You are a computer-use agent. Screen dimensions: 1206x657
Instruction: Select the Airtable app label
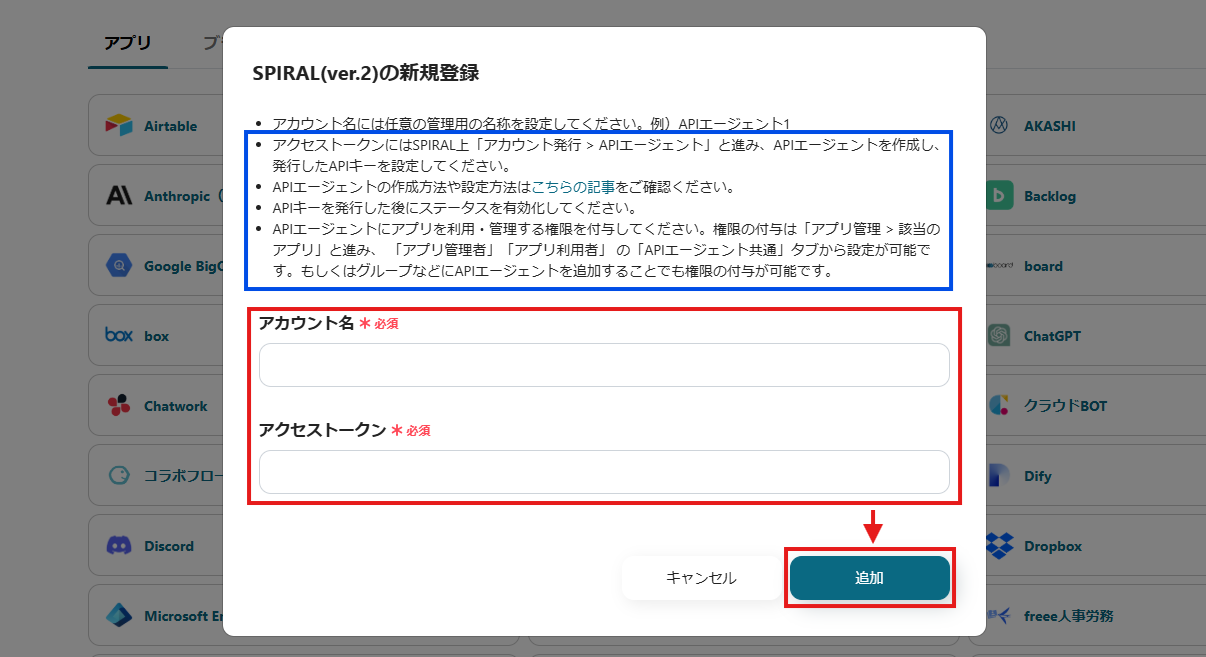tap(170, 127)
